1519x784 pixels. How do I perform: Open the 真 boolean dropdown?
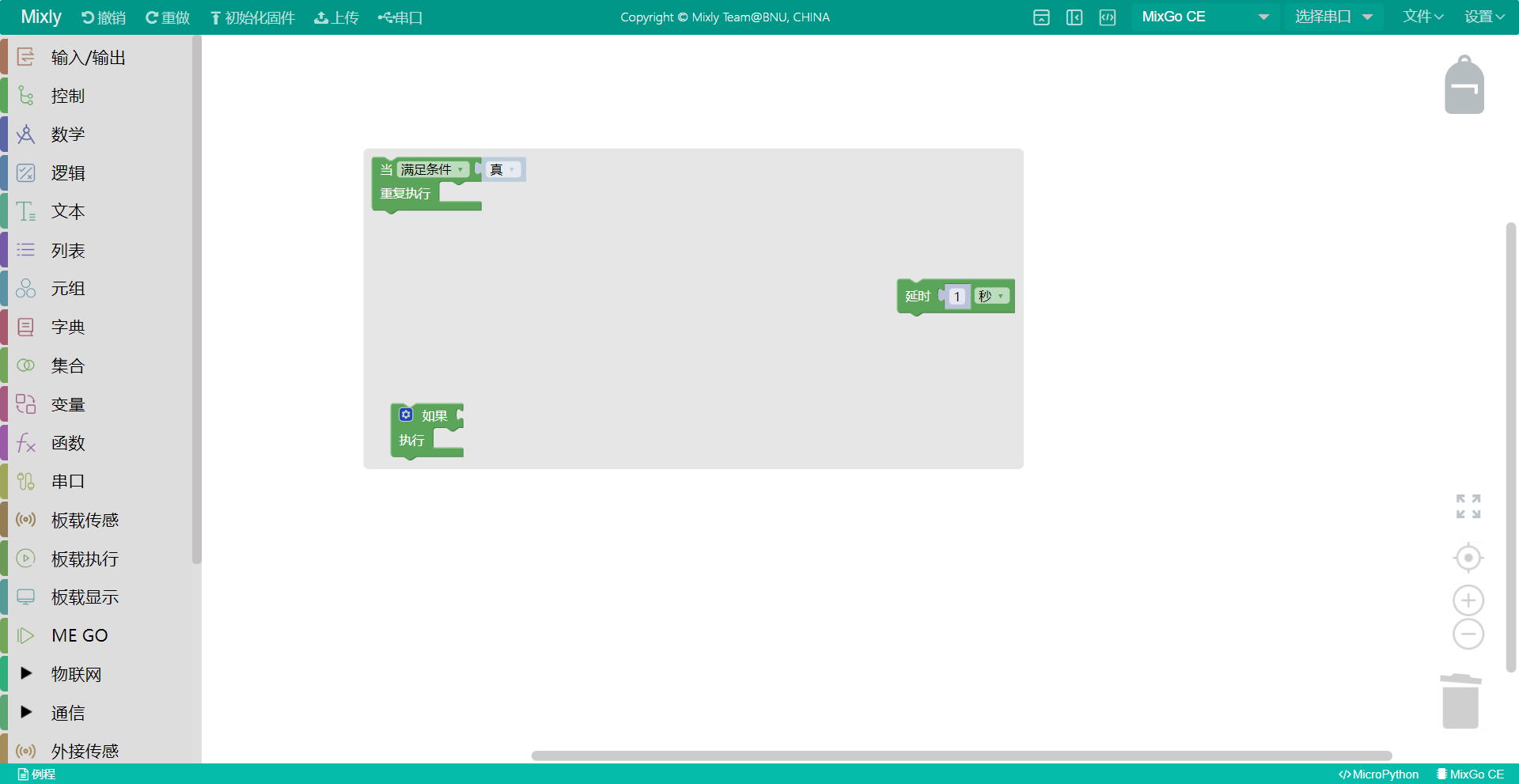pyautogui.click(x=503, y=169)
